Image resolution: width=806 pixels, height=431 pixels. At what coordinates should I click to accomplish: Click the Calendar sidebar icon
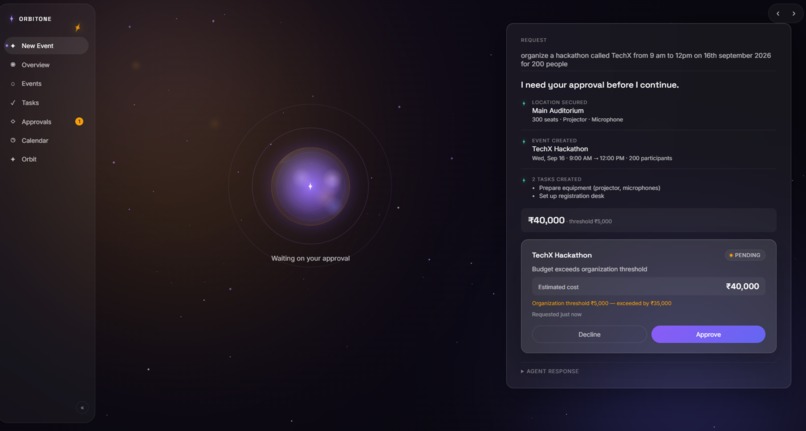(x=13, y=140)
